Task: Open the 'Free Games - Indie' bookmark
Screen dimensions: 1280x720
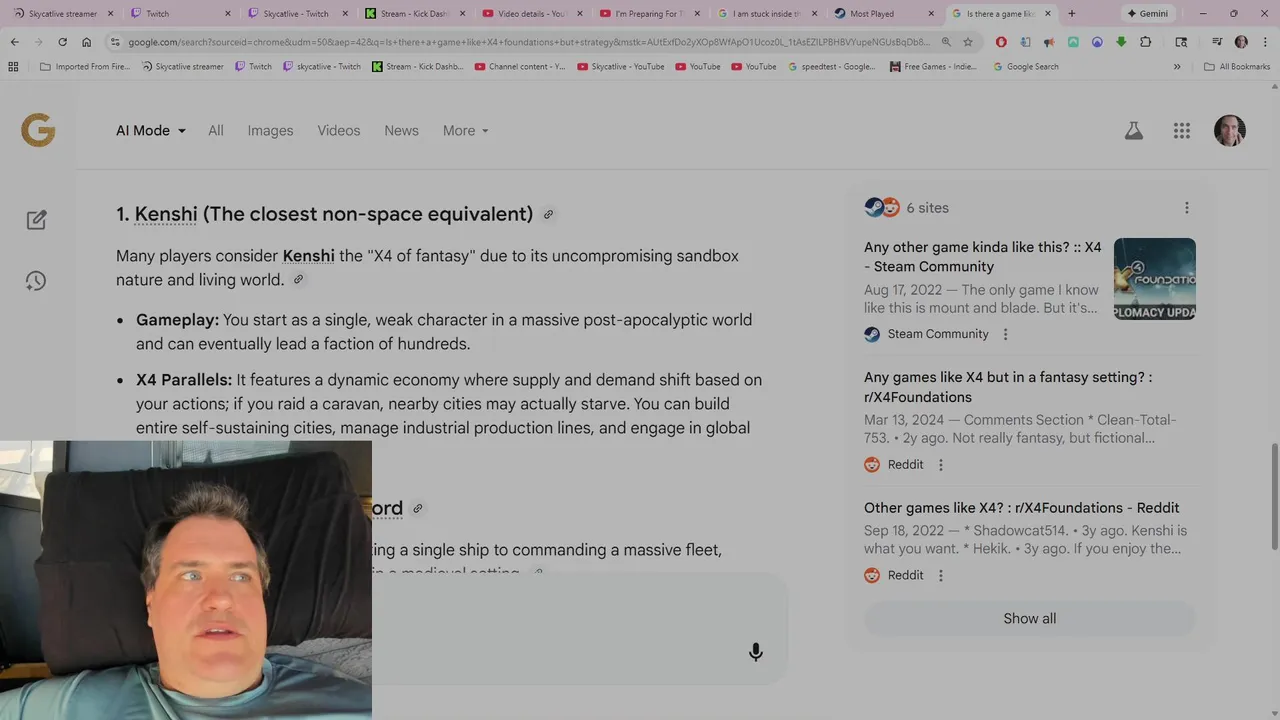Action: coord(932,67)
